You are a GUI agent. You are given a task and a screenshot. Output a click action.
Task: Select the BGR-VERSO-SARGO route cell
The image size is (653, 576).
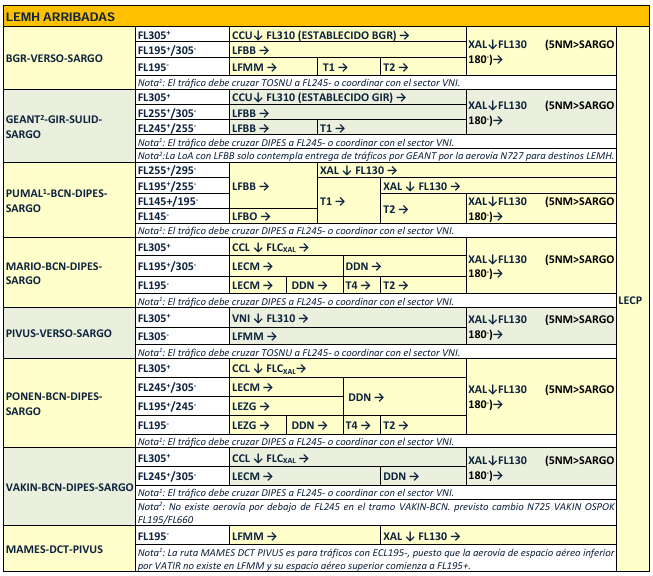69,58
